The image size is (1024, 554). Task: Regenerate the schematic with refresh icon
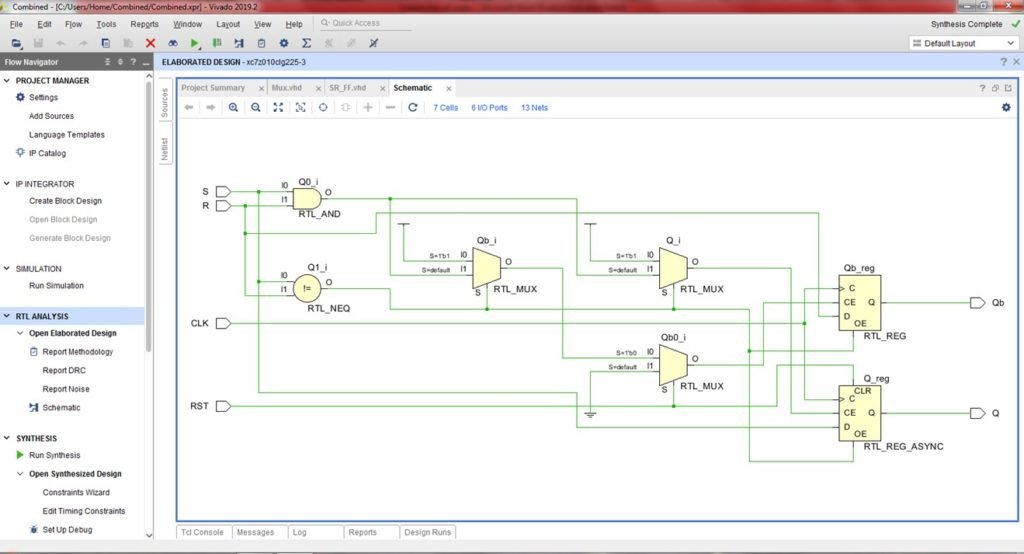(x=413, y=107)
